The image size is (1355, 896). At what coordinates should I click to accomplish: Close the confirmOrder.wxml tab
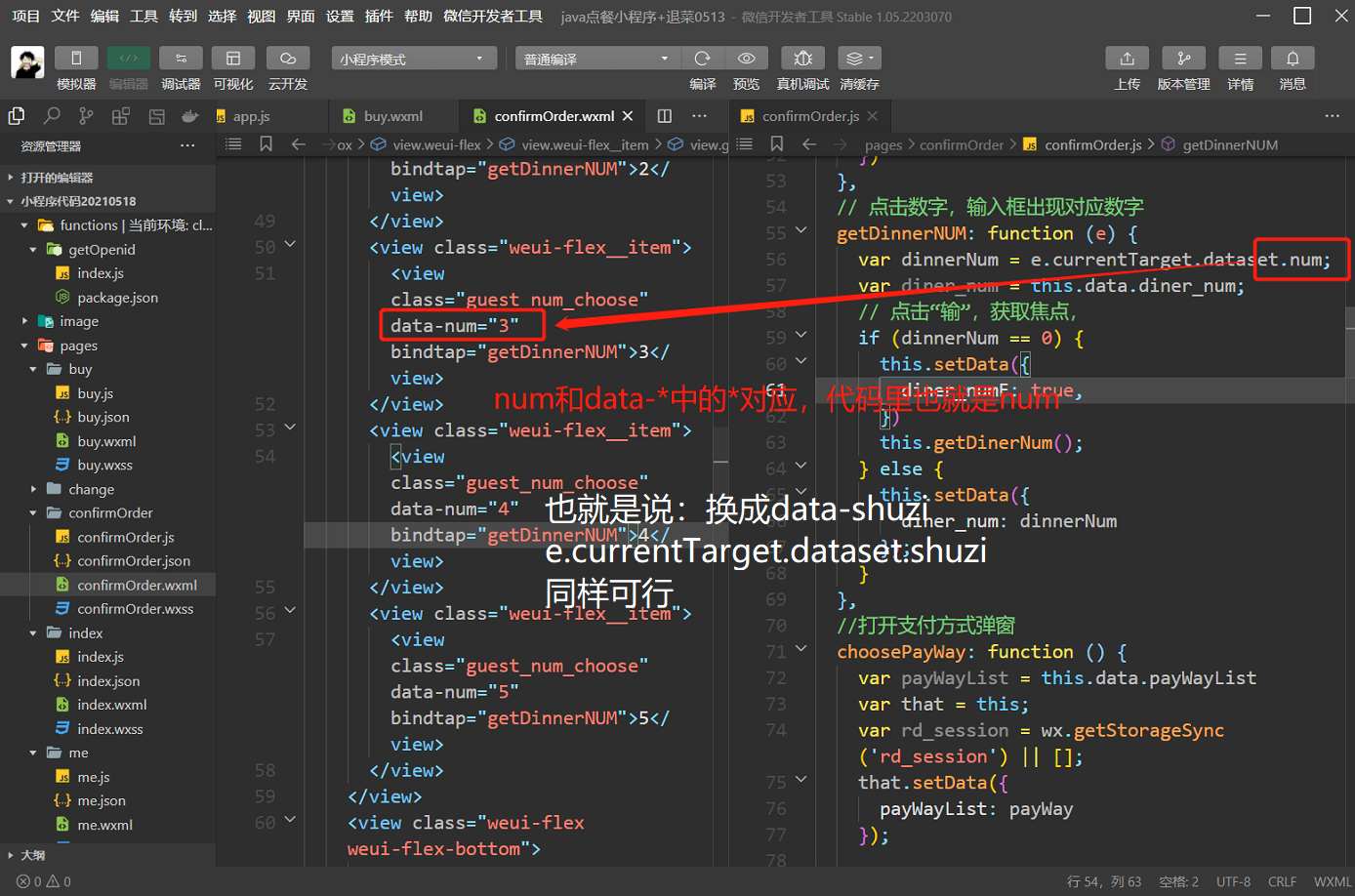628,116
